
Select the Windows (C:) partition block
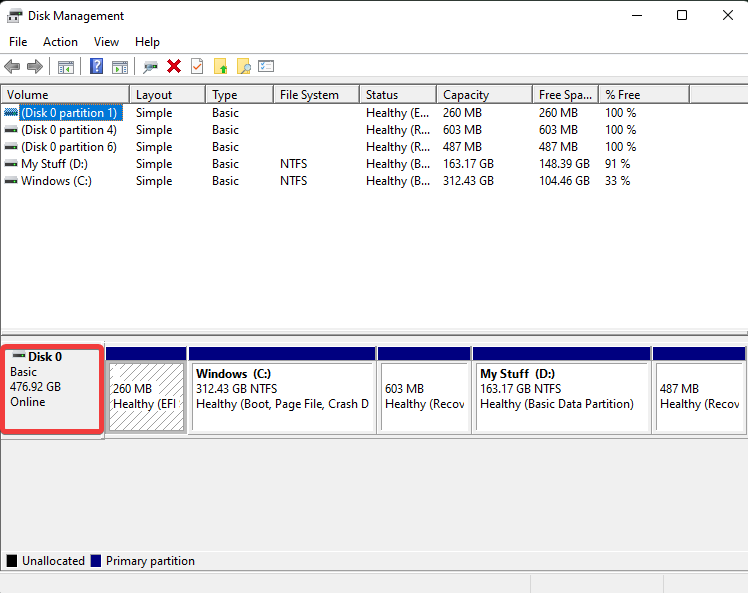point(281,396)
